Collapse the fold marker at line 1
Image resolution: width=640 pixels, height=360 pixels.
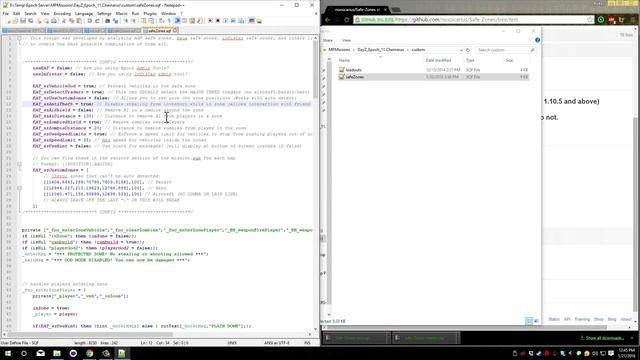pos(19,38)
